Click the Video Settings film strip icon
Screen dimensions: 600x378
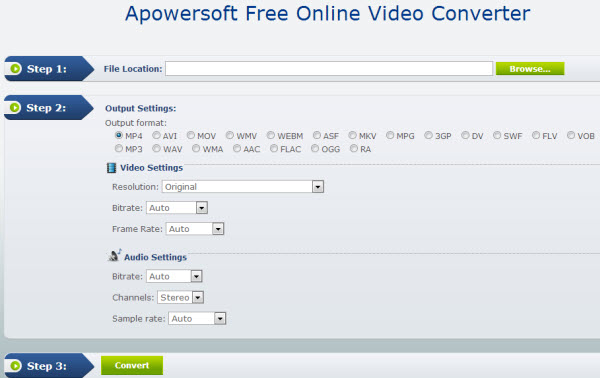point(111,168)
